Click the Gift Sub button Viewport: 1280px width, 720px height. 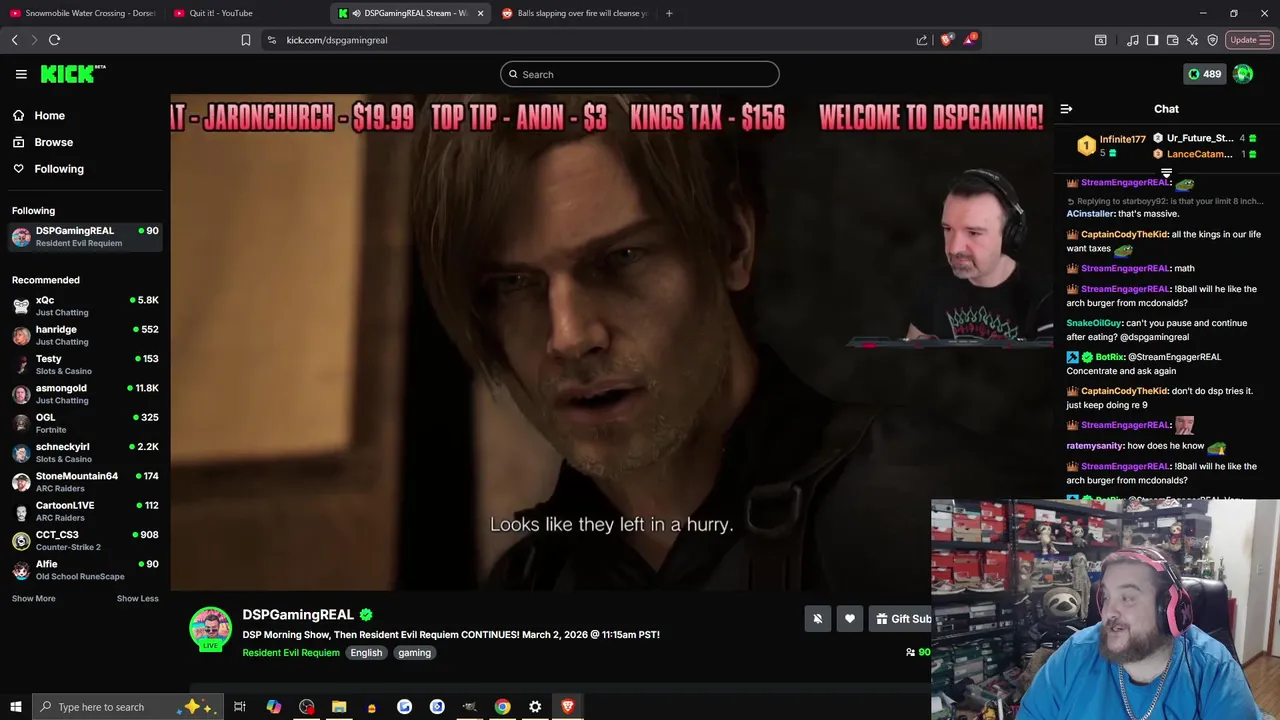(x=901, y=619)
